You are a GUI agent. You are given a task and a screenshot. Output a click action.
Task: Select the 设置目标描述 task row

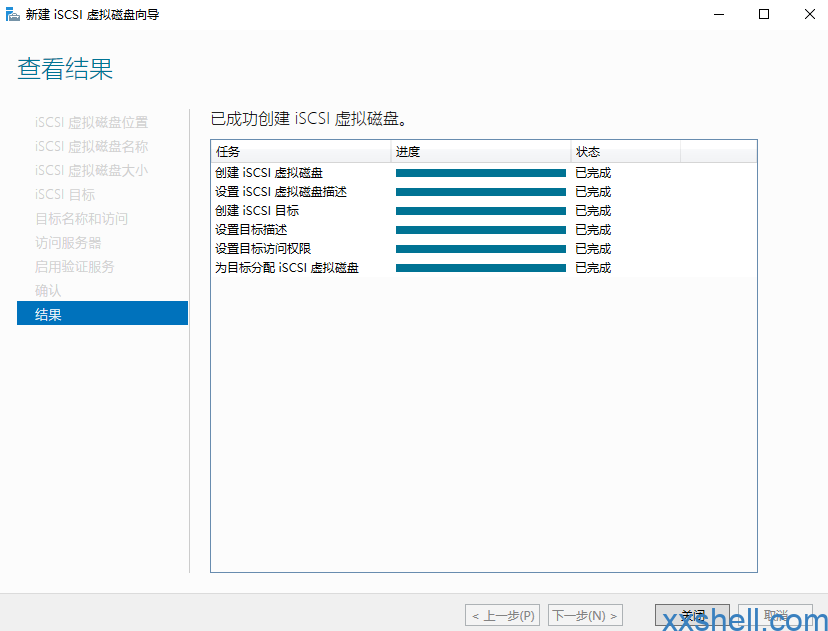click(484, 230)
